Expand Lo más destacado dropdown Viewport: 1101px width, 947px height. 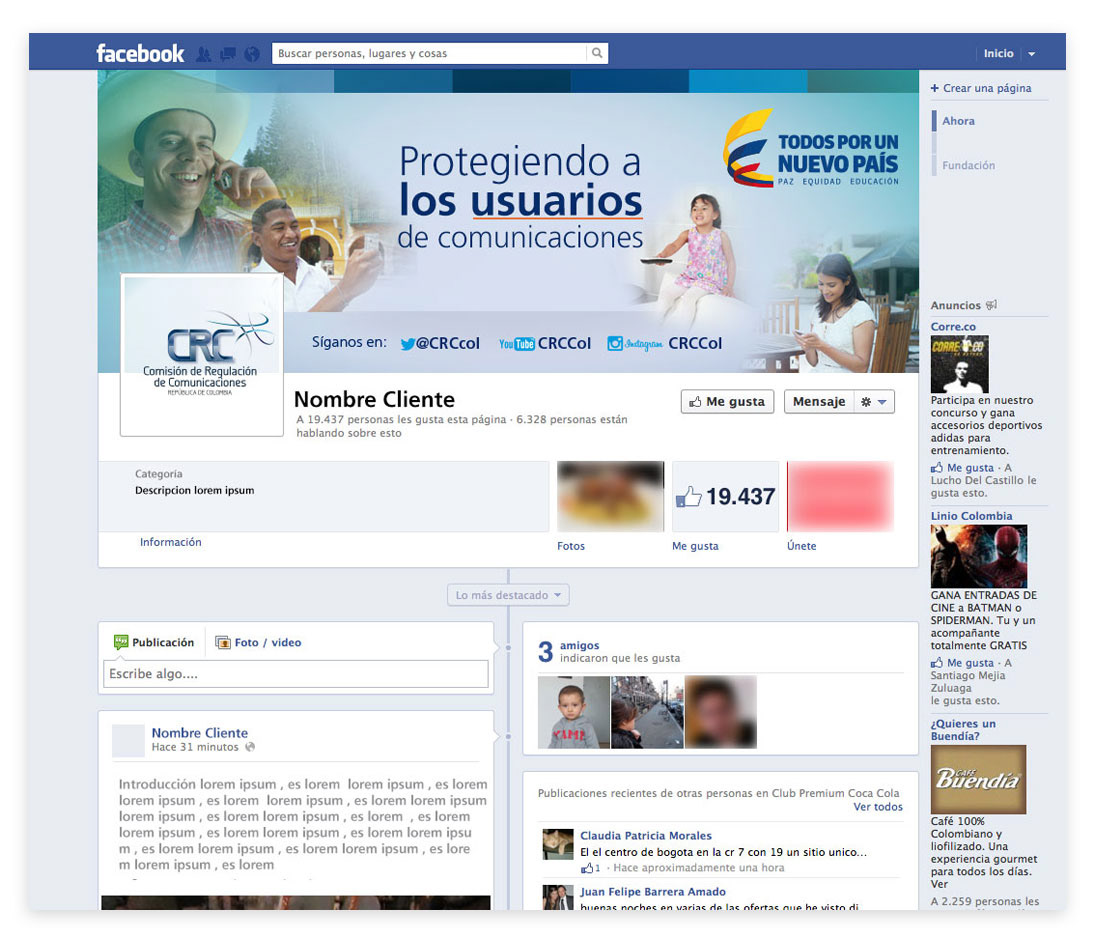point(508,595)
